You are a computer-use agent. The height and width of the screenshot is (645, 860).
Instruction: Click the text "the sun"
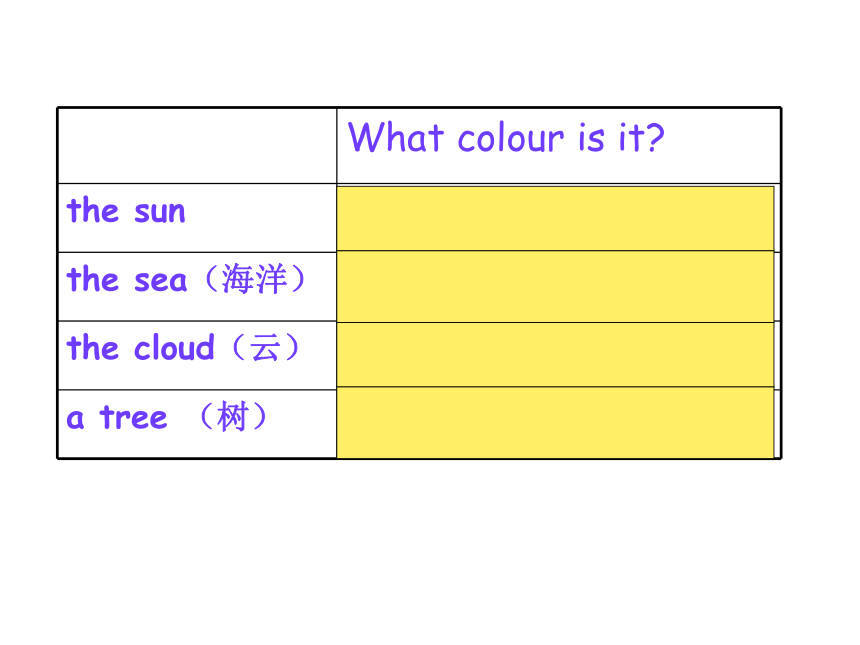(x=126, y=211)
